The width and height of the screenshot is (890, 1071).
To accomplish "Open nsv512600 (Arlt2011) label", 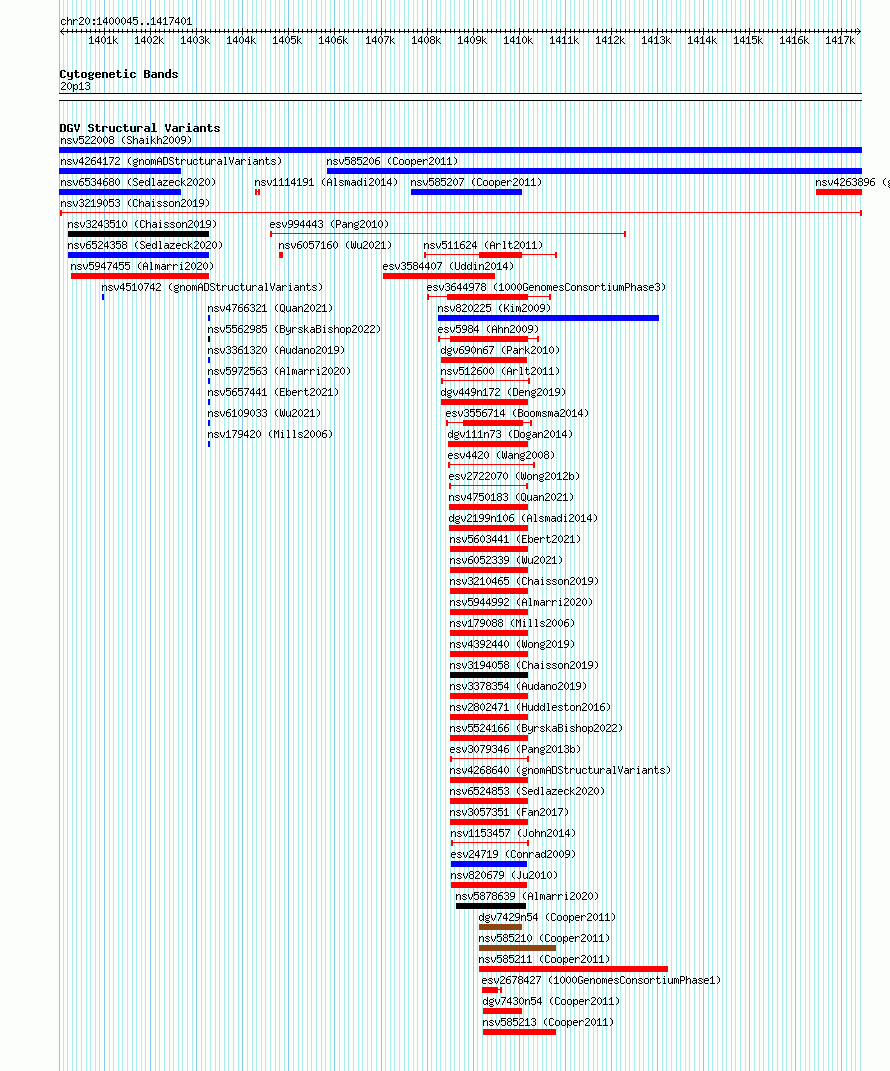I will (500, 372).
